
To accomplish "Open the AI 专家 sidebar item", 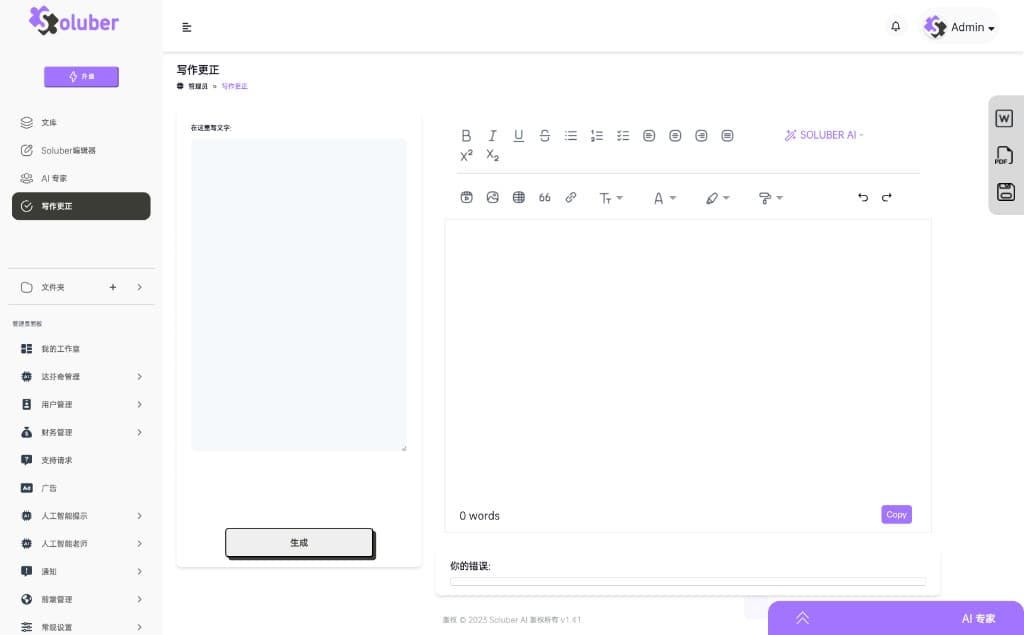I will coord(81,178).
